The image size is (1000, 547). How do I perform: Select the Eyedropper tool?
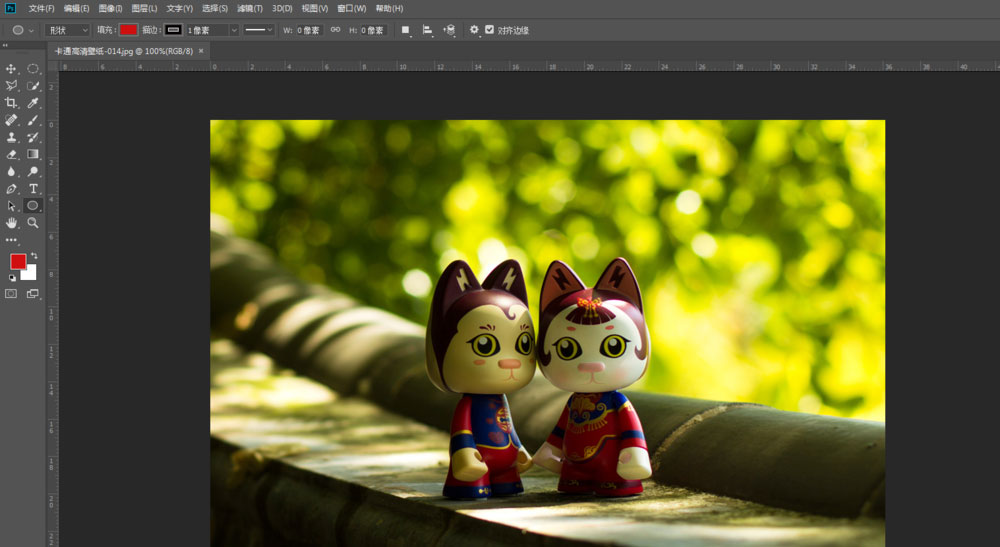(x=33, y=103)
